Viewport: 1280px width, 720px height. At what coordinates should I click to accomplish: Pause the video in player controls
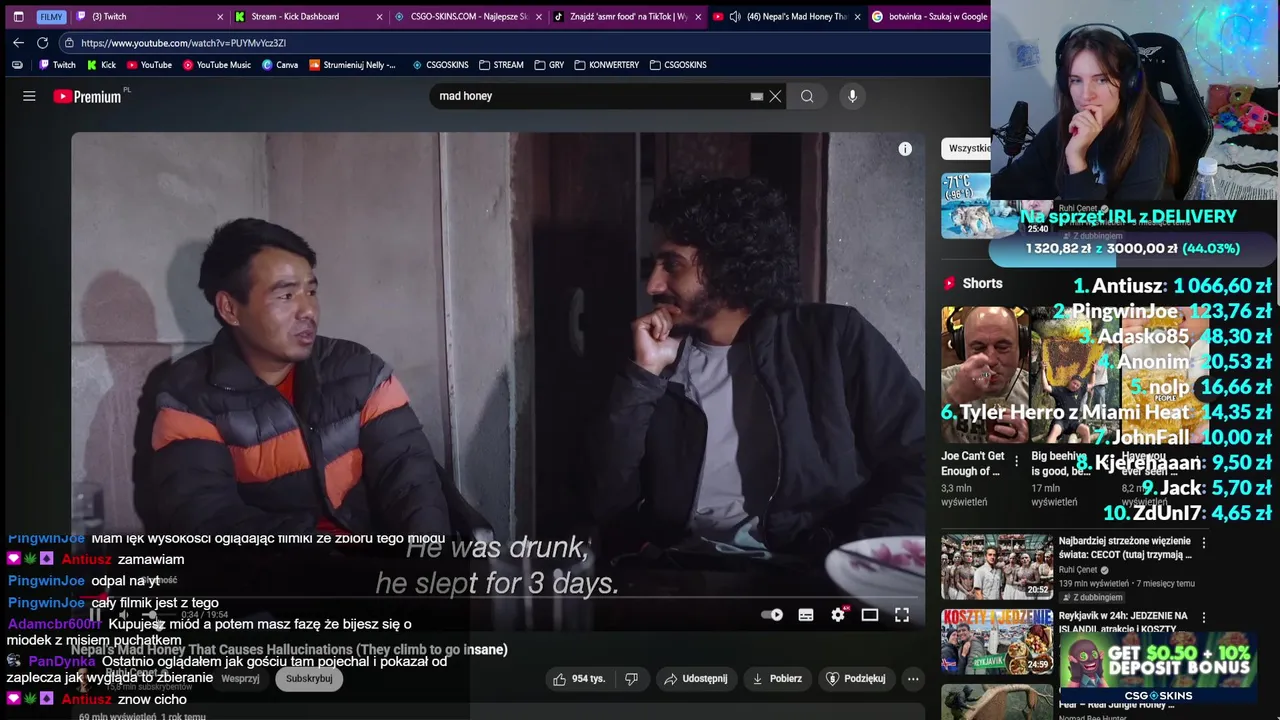coord(94,614)
